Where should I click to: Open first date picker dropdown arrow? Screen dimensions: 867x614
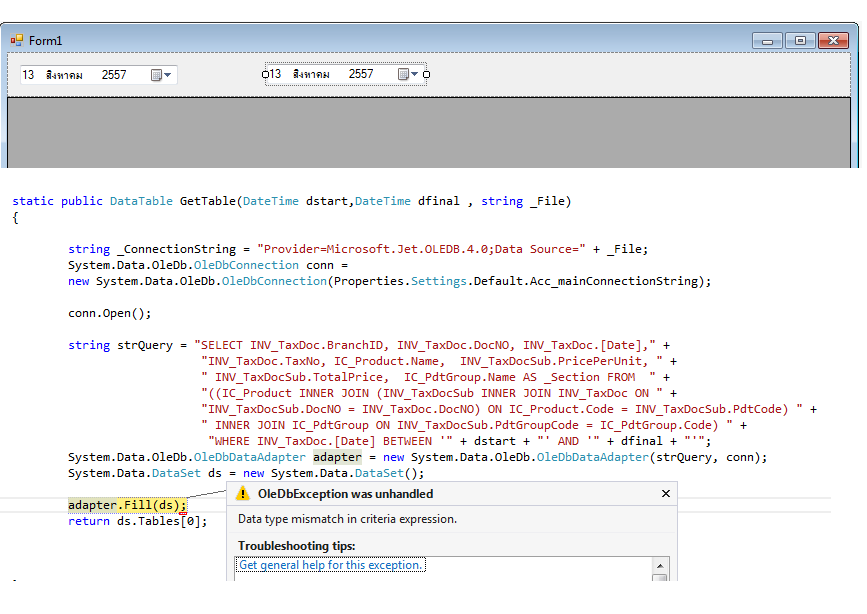pos(168,75)
